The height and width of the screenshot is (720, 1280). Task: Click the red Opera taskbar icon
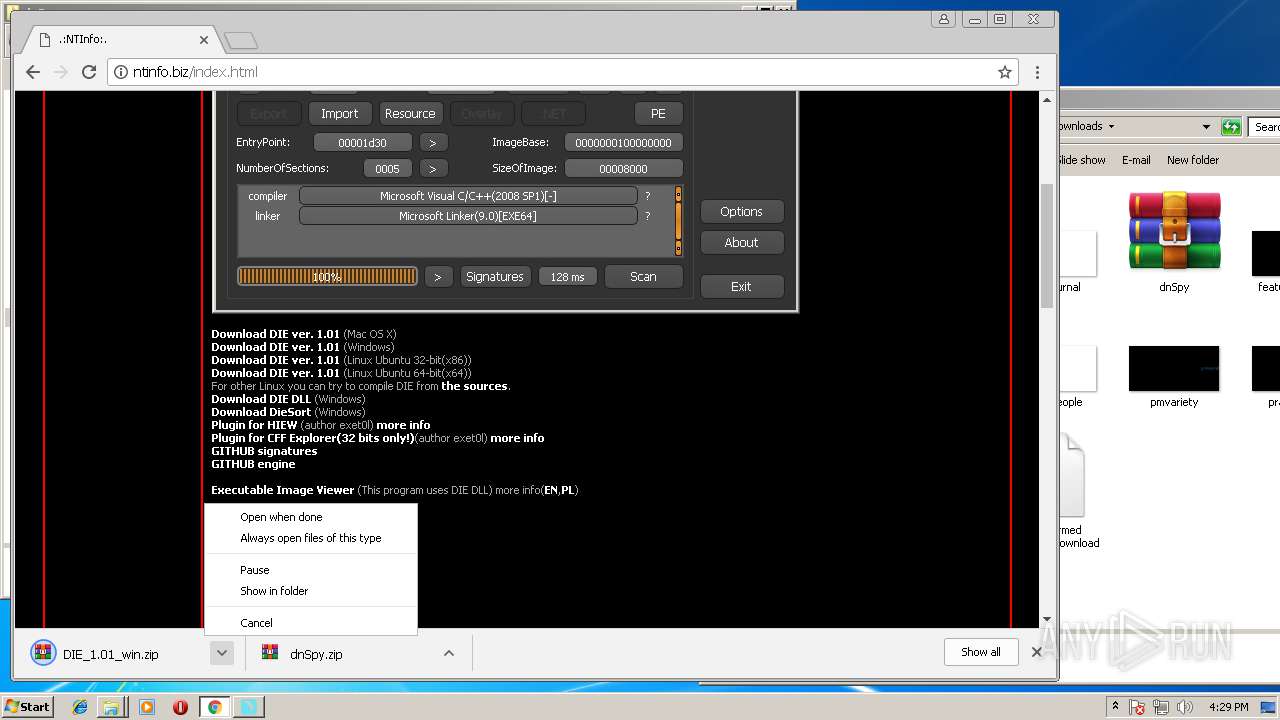click(x=180, y=707)
